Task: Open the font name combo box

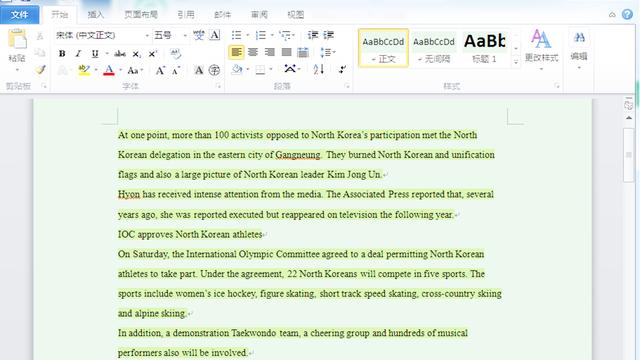Action: coord(102,35)
